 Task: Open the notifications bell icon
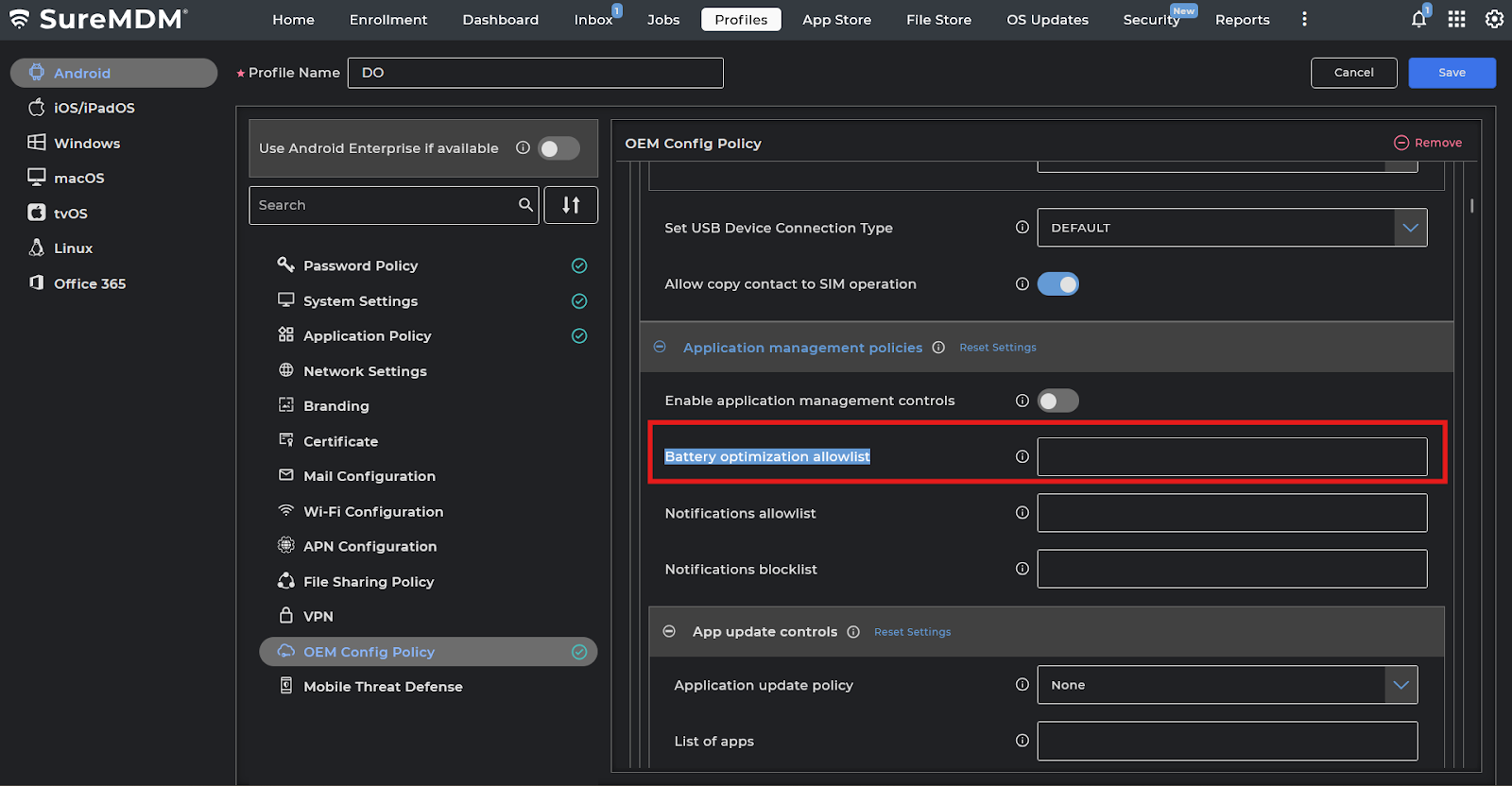click(x=1418, y=19)
